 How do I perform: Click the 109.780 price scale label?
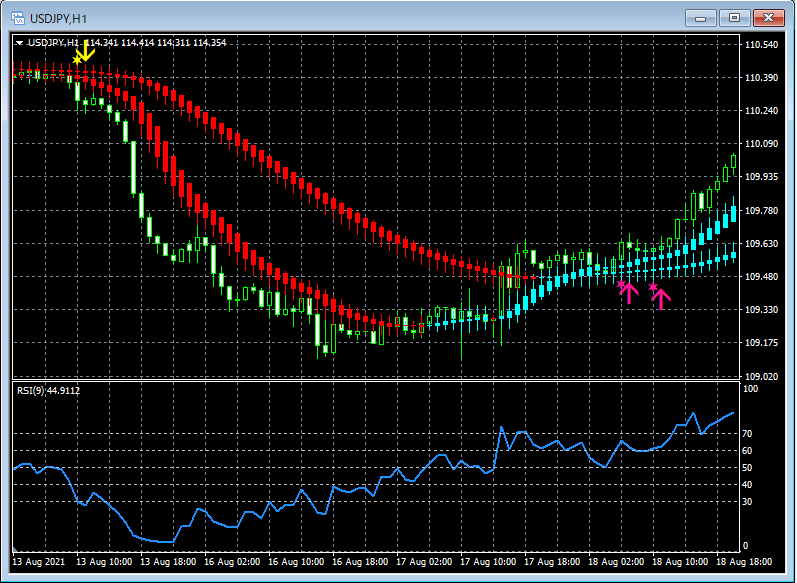pyautogui.click(x=761, y=210)
